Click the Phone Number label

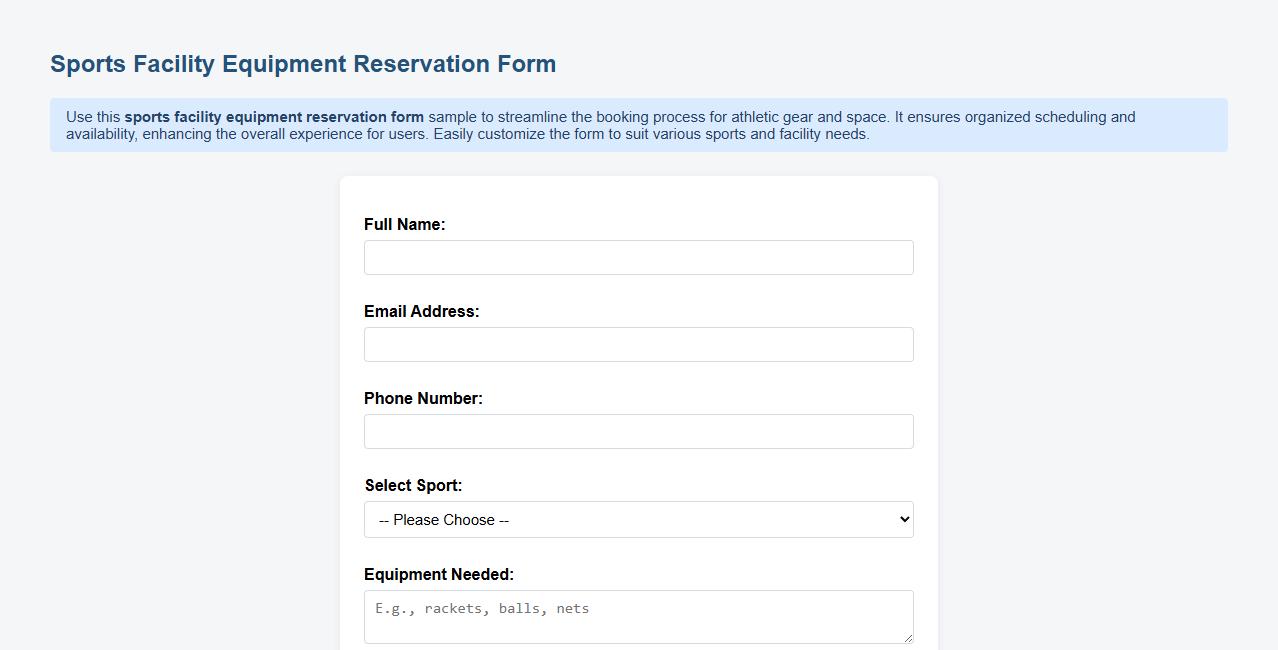(x=423, y=398)
